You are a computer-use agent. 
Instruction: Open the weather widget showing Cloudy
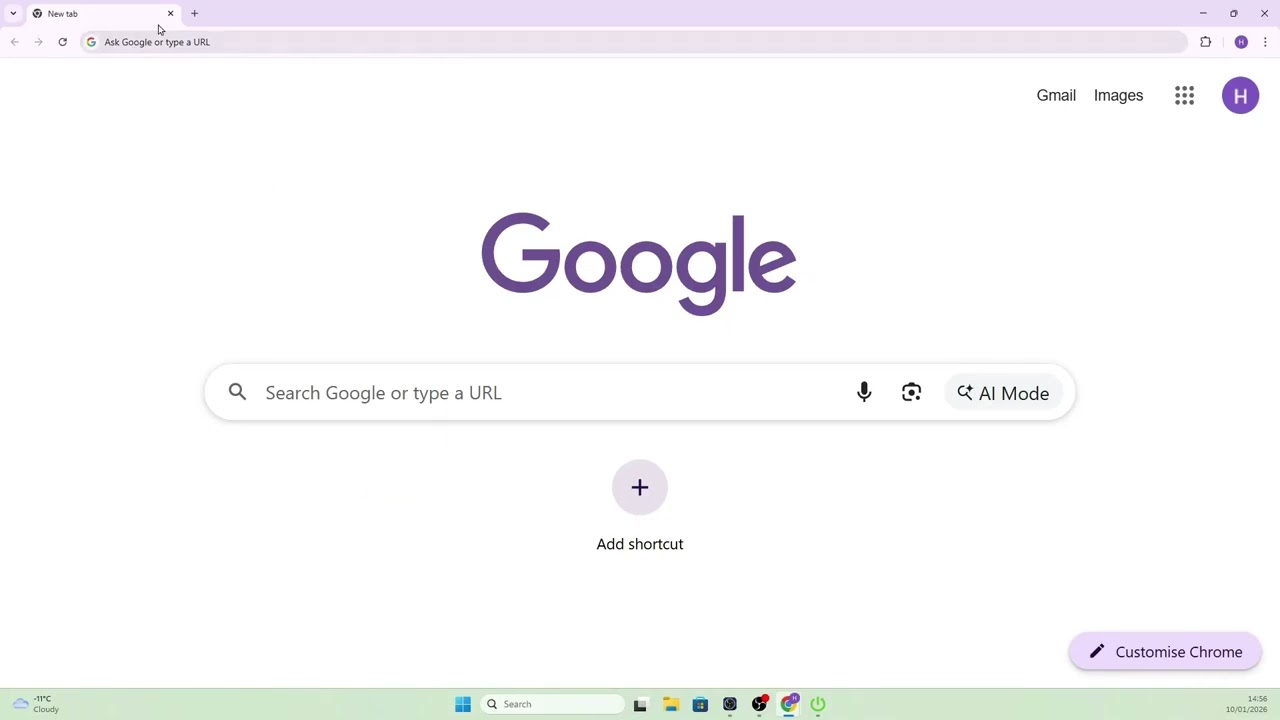click(38, 704)
